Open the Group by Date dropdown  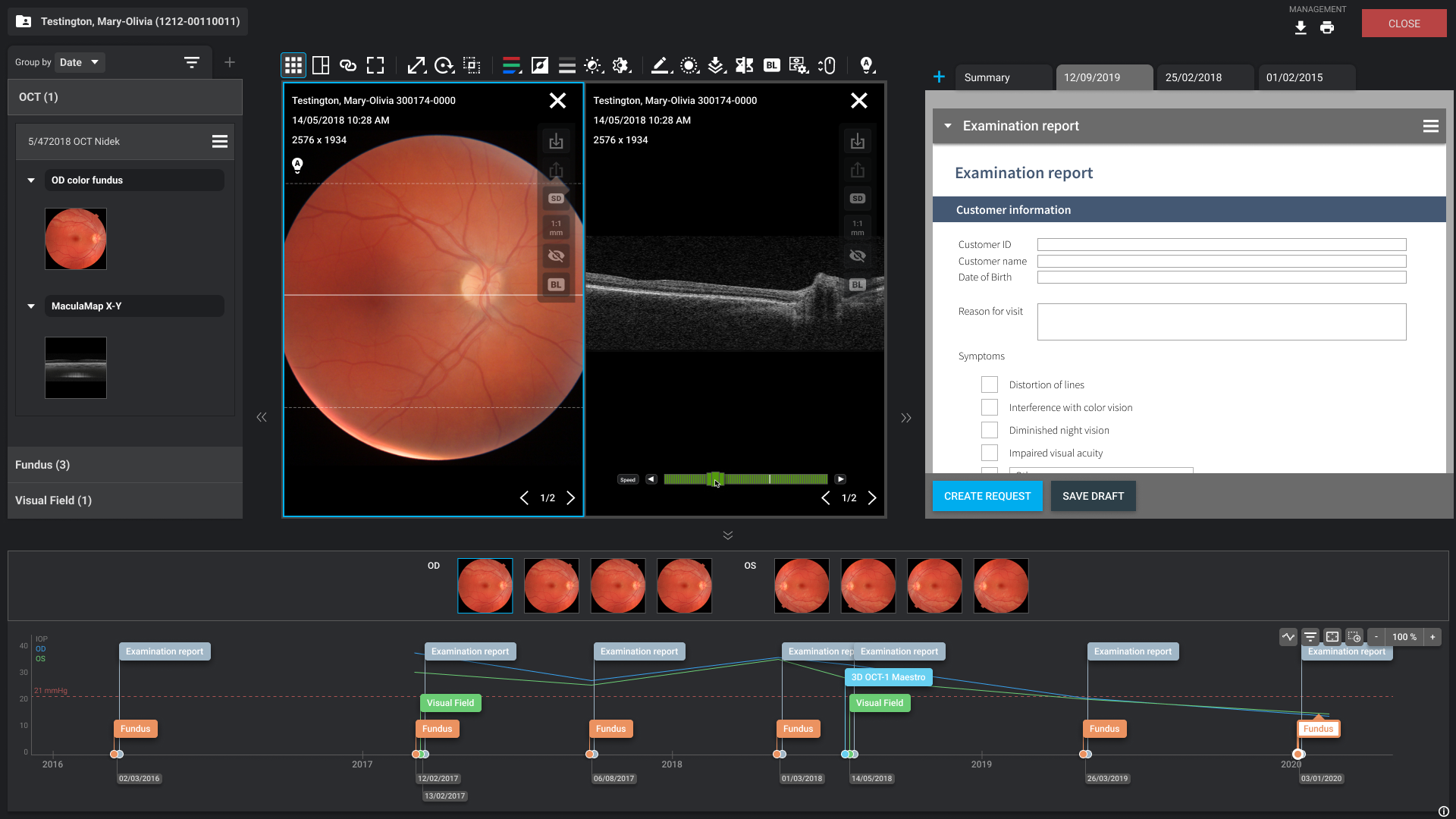point(79,62)
